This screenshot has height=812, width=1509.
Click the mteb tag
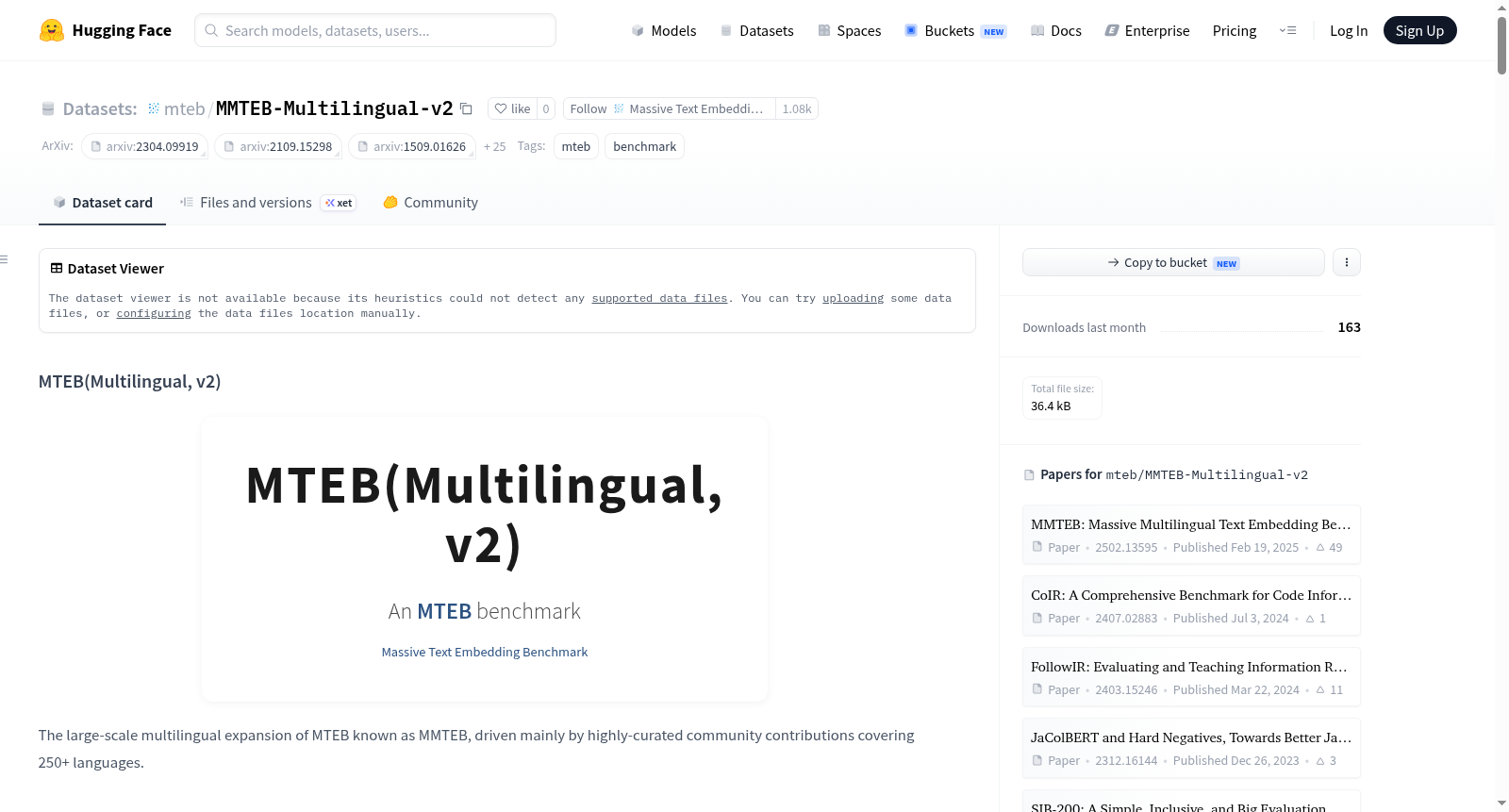click(x=576, y=146)
